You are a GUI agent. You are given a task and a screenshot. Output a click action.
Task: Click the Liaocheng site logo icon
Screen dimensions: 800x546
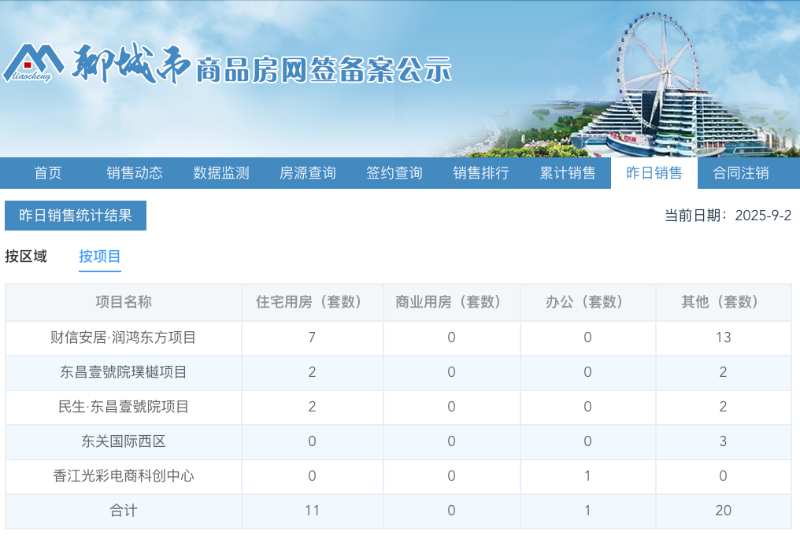(x=34, y=65)
